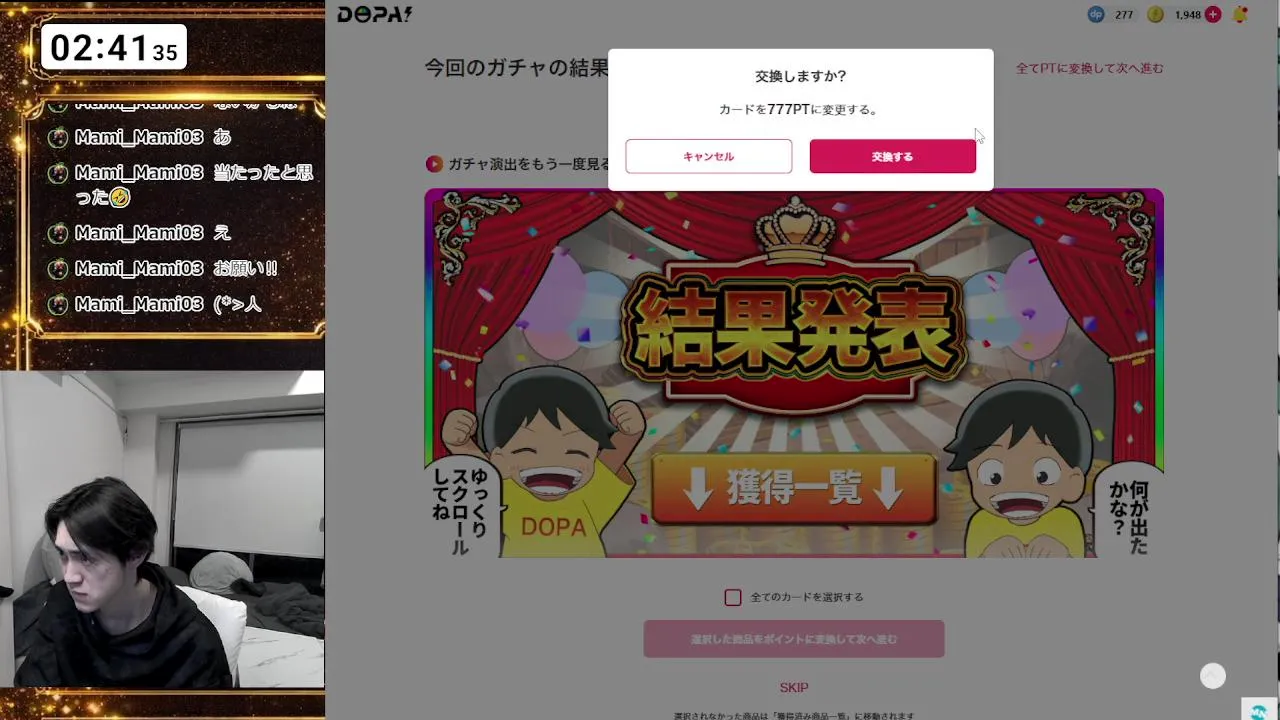The height and width of the screenshot is (720, 1280).
Task: Click the 今回のガチャの結果 heading
Action: point(517,68)
